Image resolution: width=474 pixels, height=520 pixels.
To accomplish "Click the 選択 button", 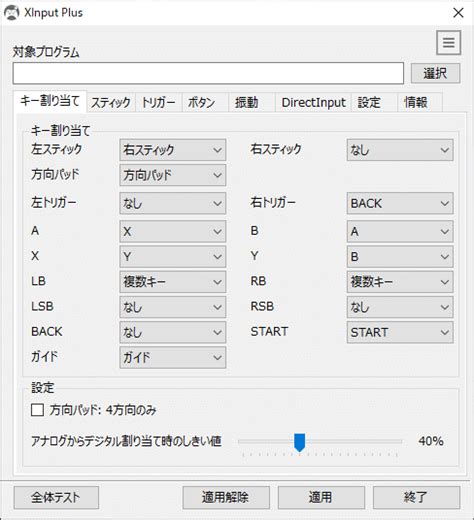I will (x=435, y=73).
